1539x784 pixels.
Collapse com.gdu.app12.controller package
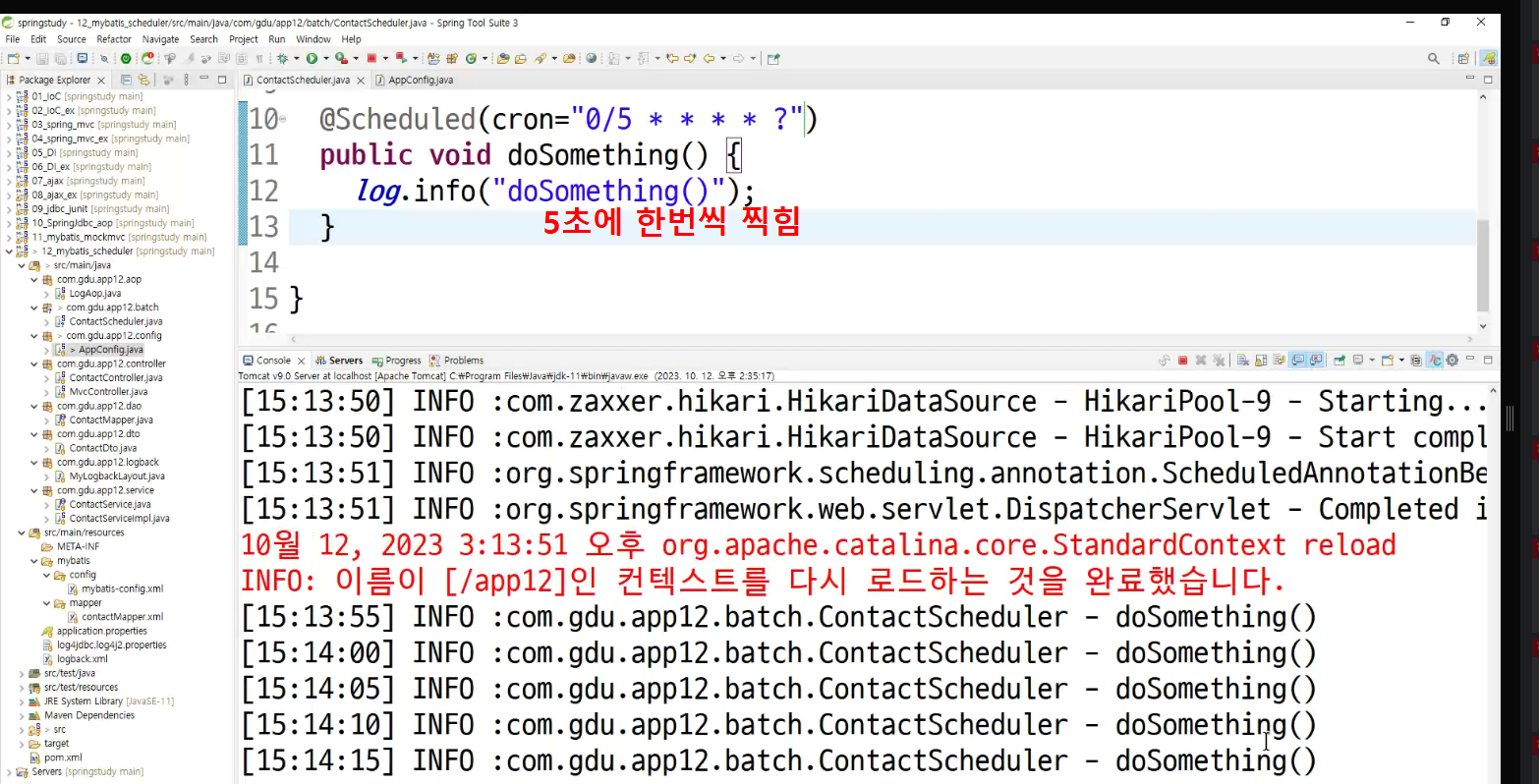pos(33,364)
